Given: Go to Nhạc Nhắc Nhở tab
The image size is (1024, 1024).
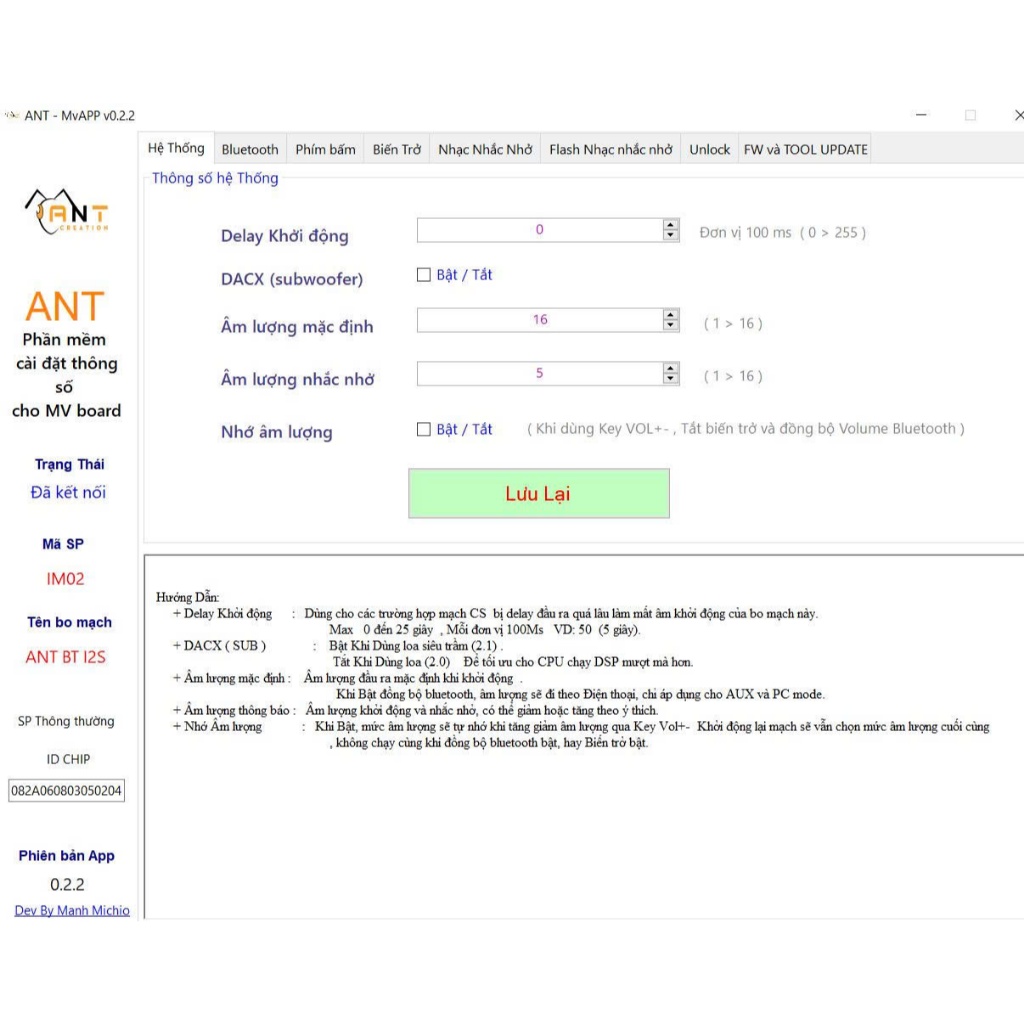Looking at the screenshot, I should (485, 149).
